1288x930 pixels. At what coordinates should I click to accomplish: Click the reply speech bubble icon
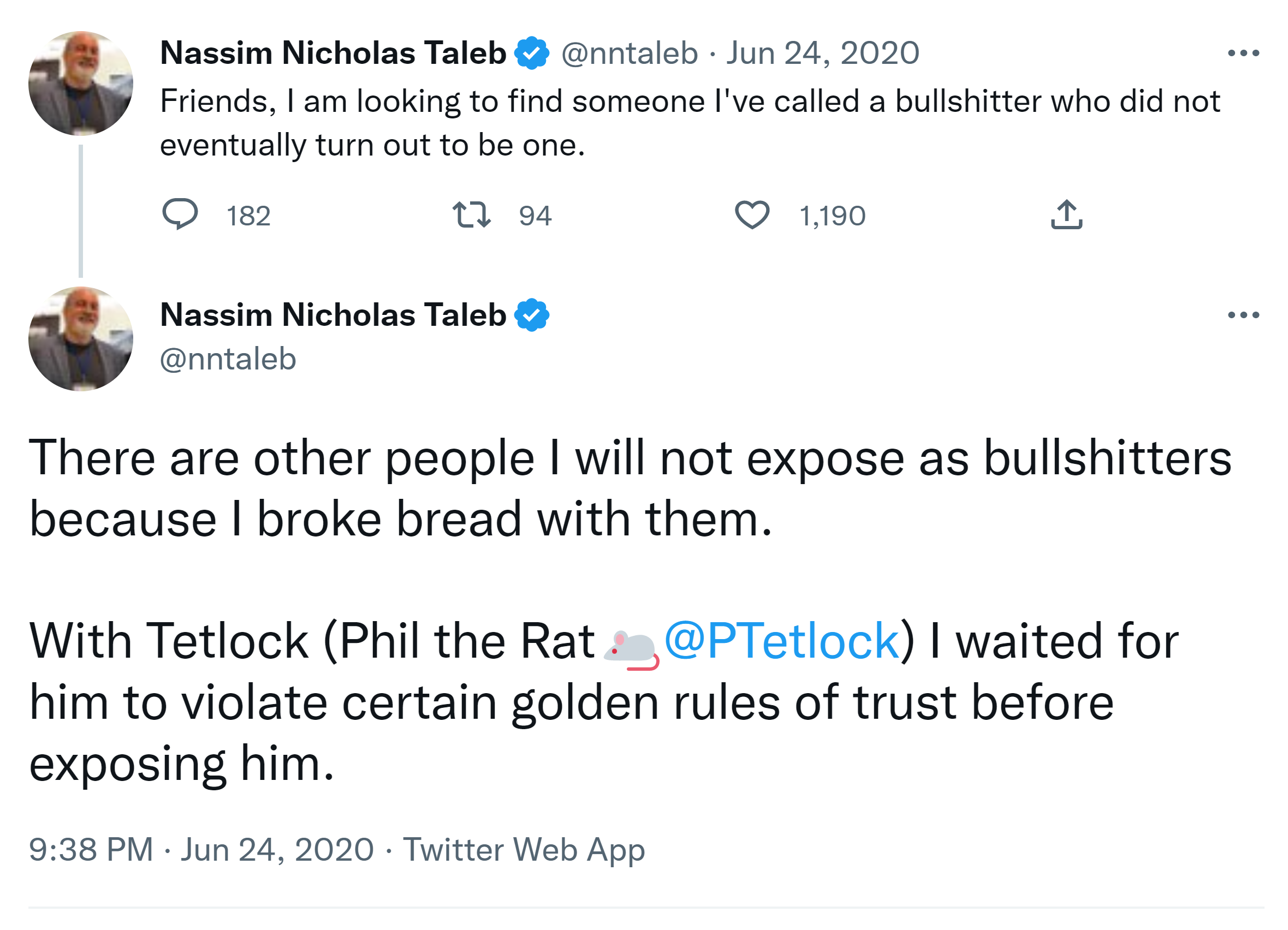(x=180, y=214)
